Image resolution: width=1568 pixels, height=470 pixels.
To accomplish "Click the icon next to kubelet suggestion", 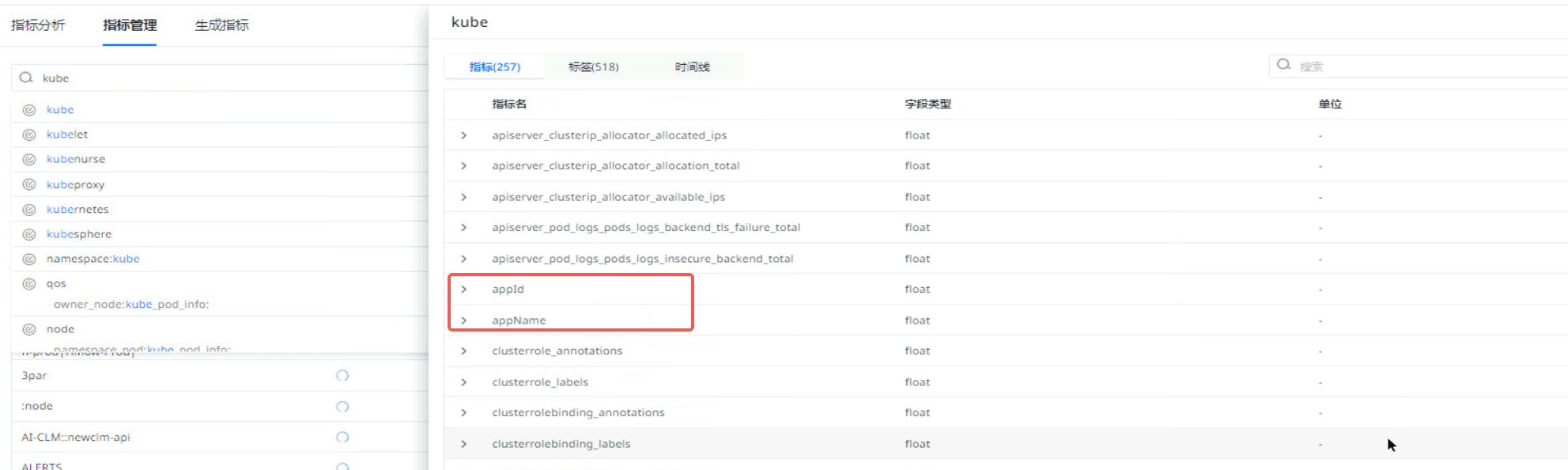I will click(29, 135).
